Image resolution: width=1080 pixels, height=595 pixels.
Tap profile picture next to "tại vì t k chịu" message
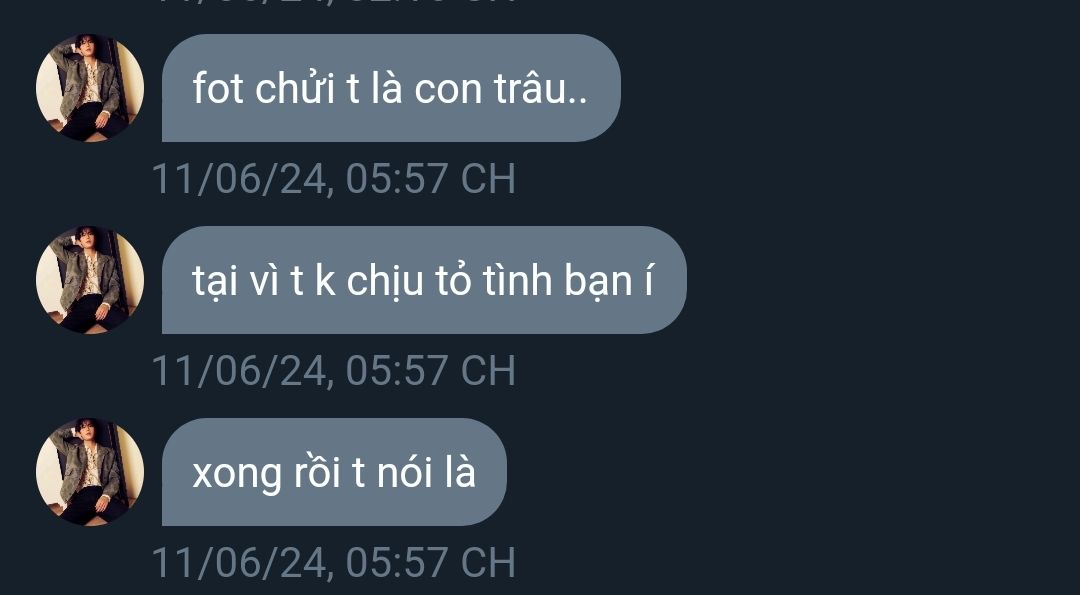pyautogui.click(x=90, y=280)
